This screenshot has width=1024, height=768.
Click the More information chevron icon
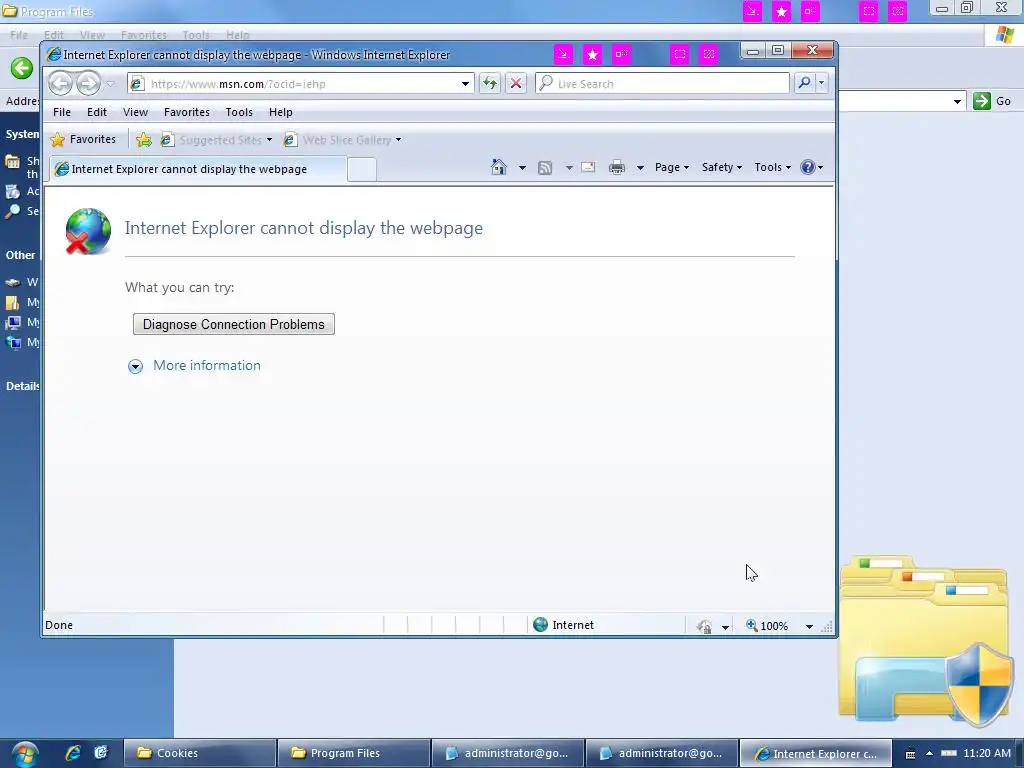click(x=135, y=366)
